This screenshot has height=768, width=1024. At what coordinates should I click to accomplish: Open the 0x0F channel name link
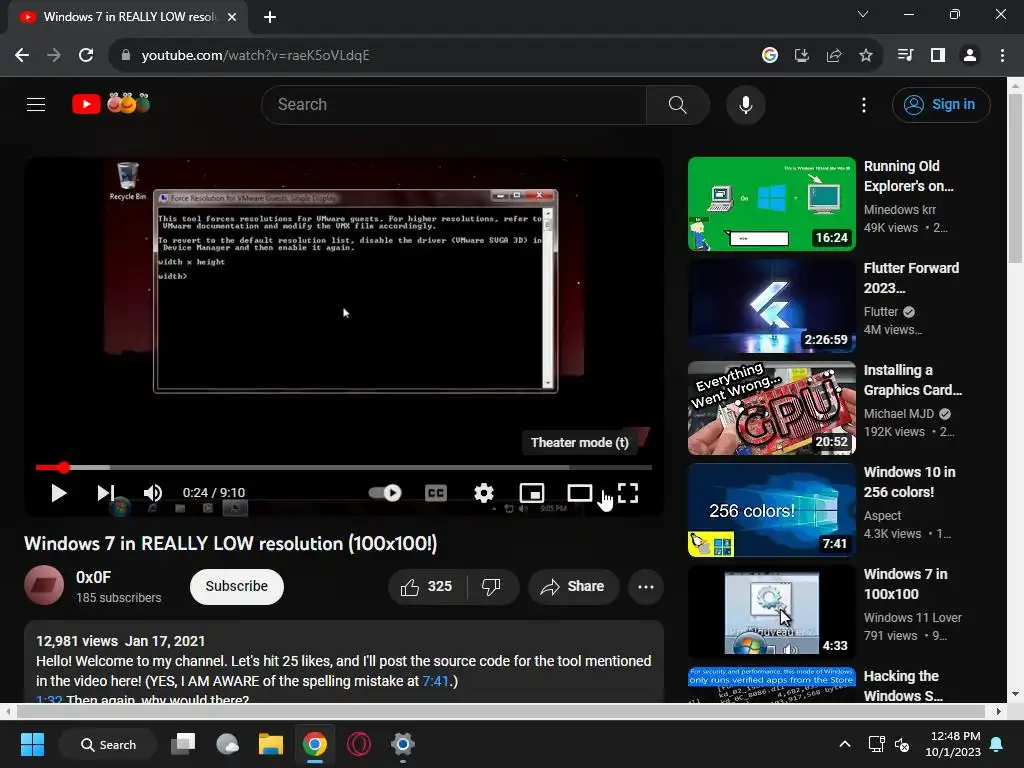[x=93, y=577]
